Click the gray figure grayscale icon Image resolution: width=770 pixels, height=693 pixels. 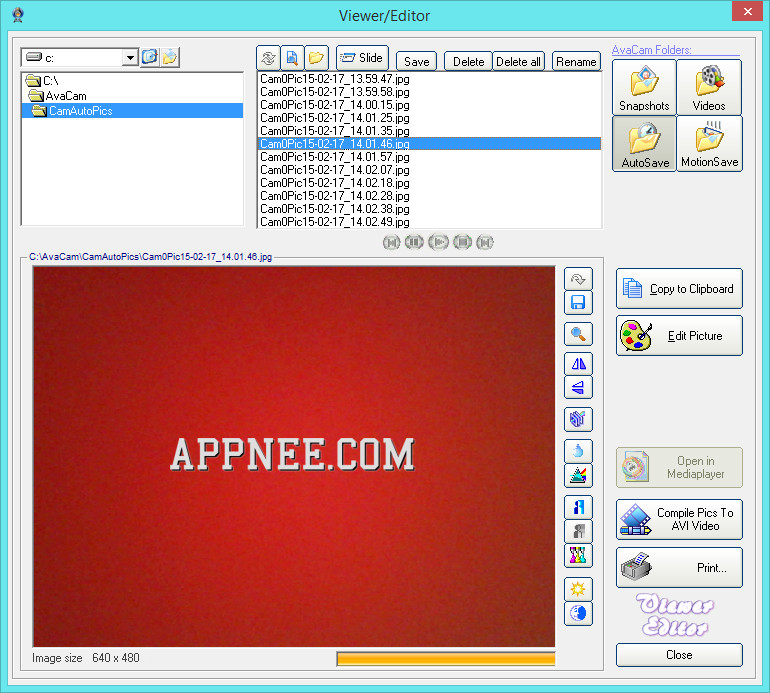click(578, 531)
